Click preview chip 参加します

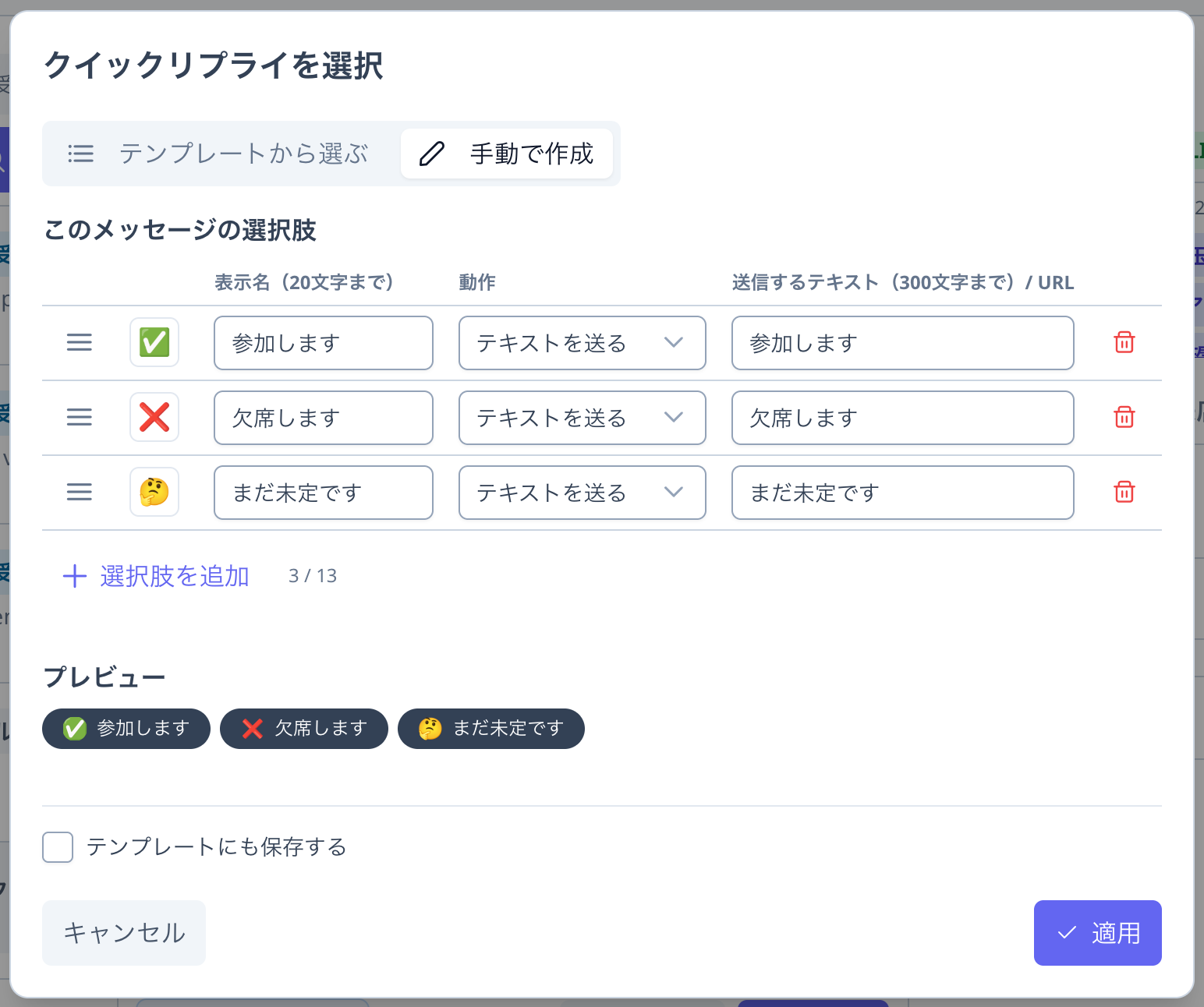[126, 729]
